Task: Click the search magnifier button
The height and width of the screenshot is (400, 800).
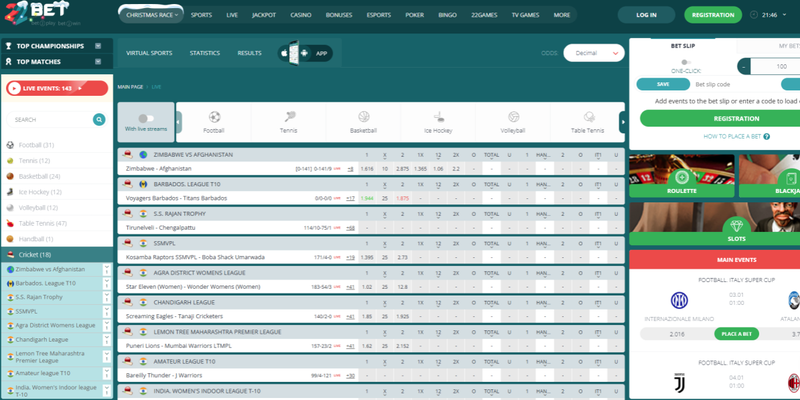Action: pyautogui.click(x=99, y=119)
